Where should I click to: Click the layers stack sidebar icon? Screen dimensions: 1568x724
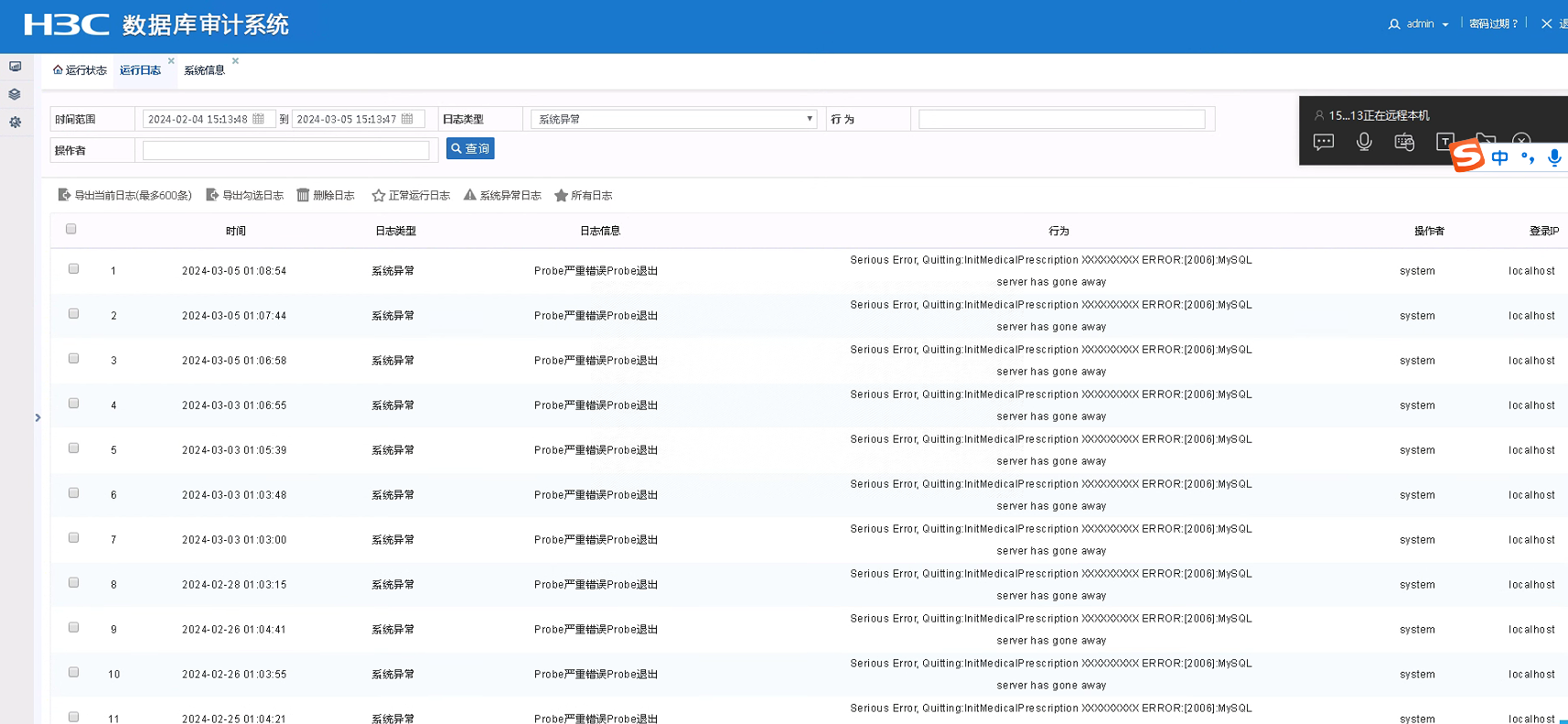pyautogui.click(x=15, y=94)
